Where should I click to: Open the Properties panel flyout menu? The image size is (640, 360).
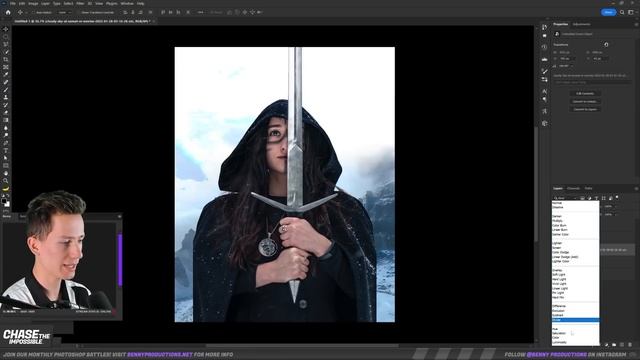[x=636, y=24]
